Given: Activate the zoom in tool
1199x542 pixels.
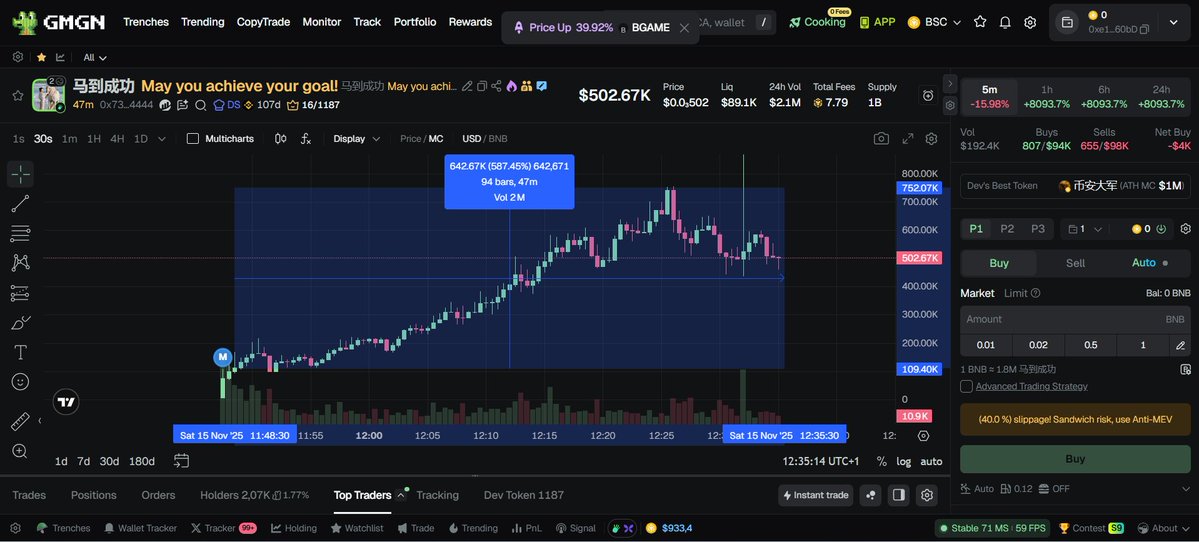Looking at the screenshot, I should pos(21,451).
